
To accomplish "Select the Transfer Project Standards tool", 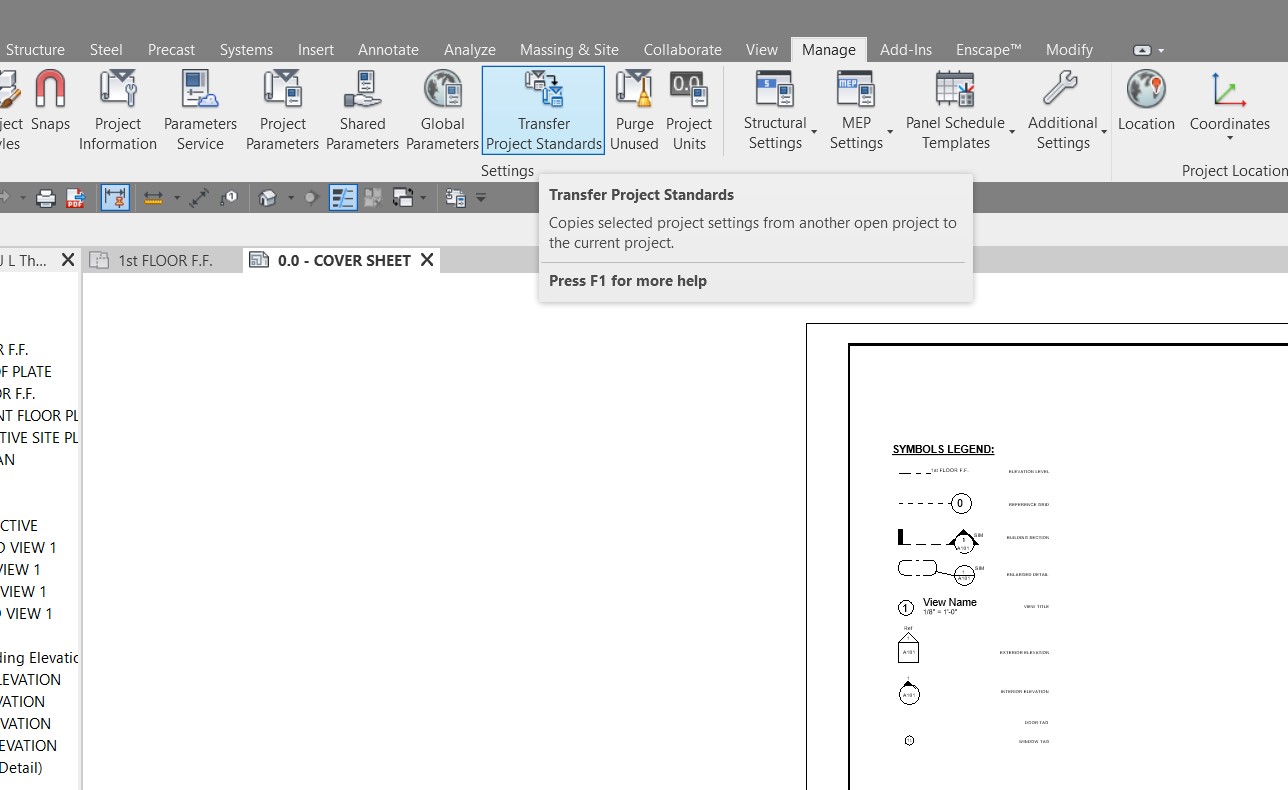I will [542, 110].
